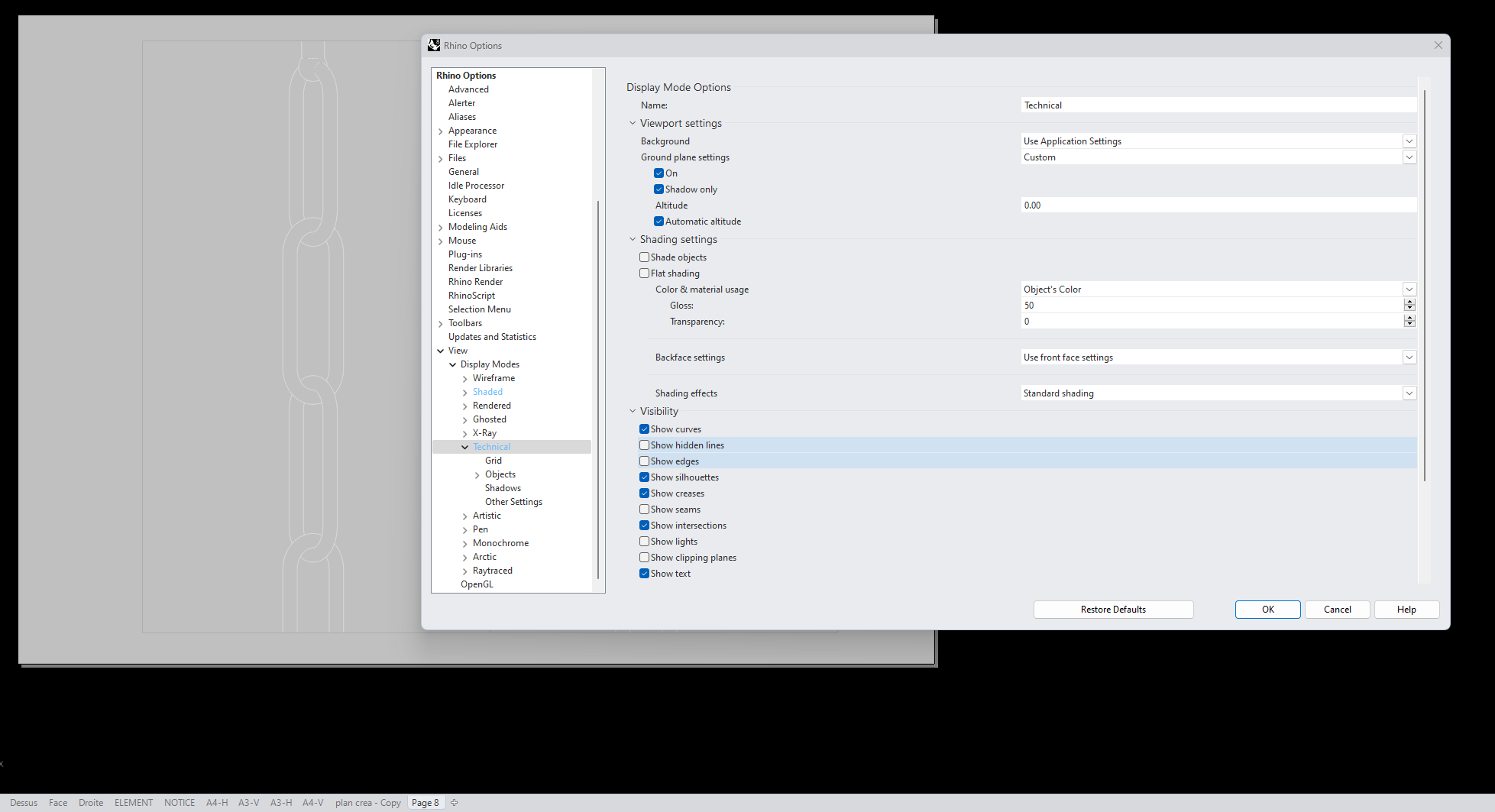The height and width of the screenshot is (812, 1495).
Task: Open Ground plane settings dropdown
Action: click(1409, 157)
